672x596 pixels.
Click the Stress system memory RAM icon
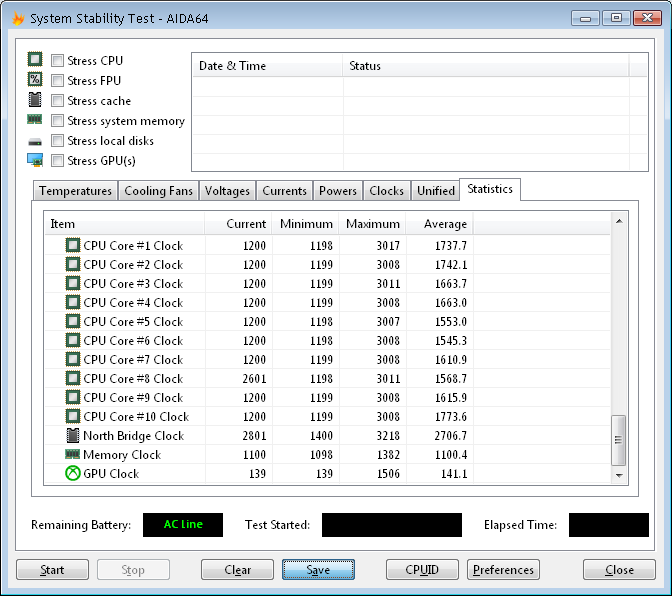pos(35,119)
